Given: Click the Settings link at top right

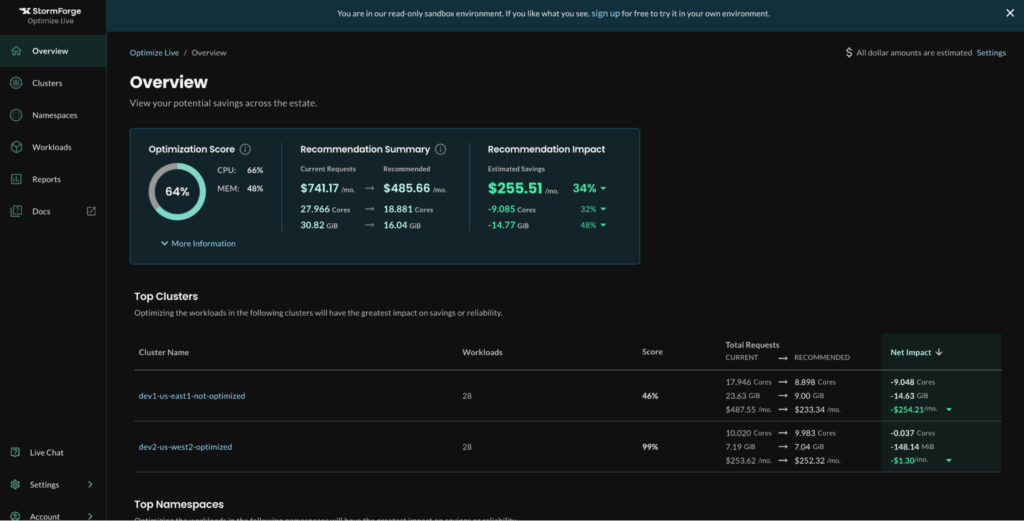Looking at the screenshot, I should [991, 53].
